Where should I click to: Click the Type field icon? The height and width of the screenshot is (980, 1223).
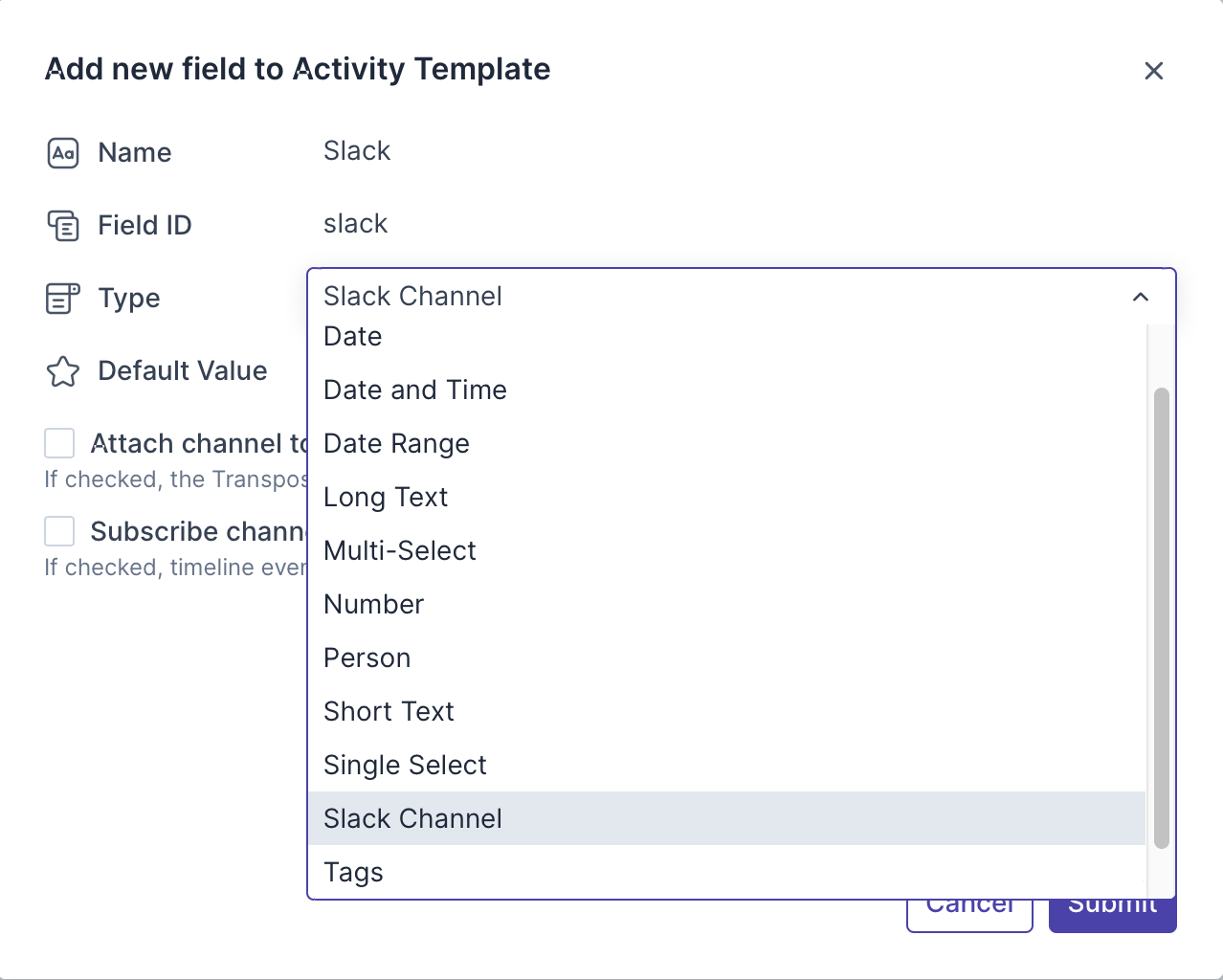[x=63, y=299]
